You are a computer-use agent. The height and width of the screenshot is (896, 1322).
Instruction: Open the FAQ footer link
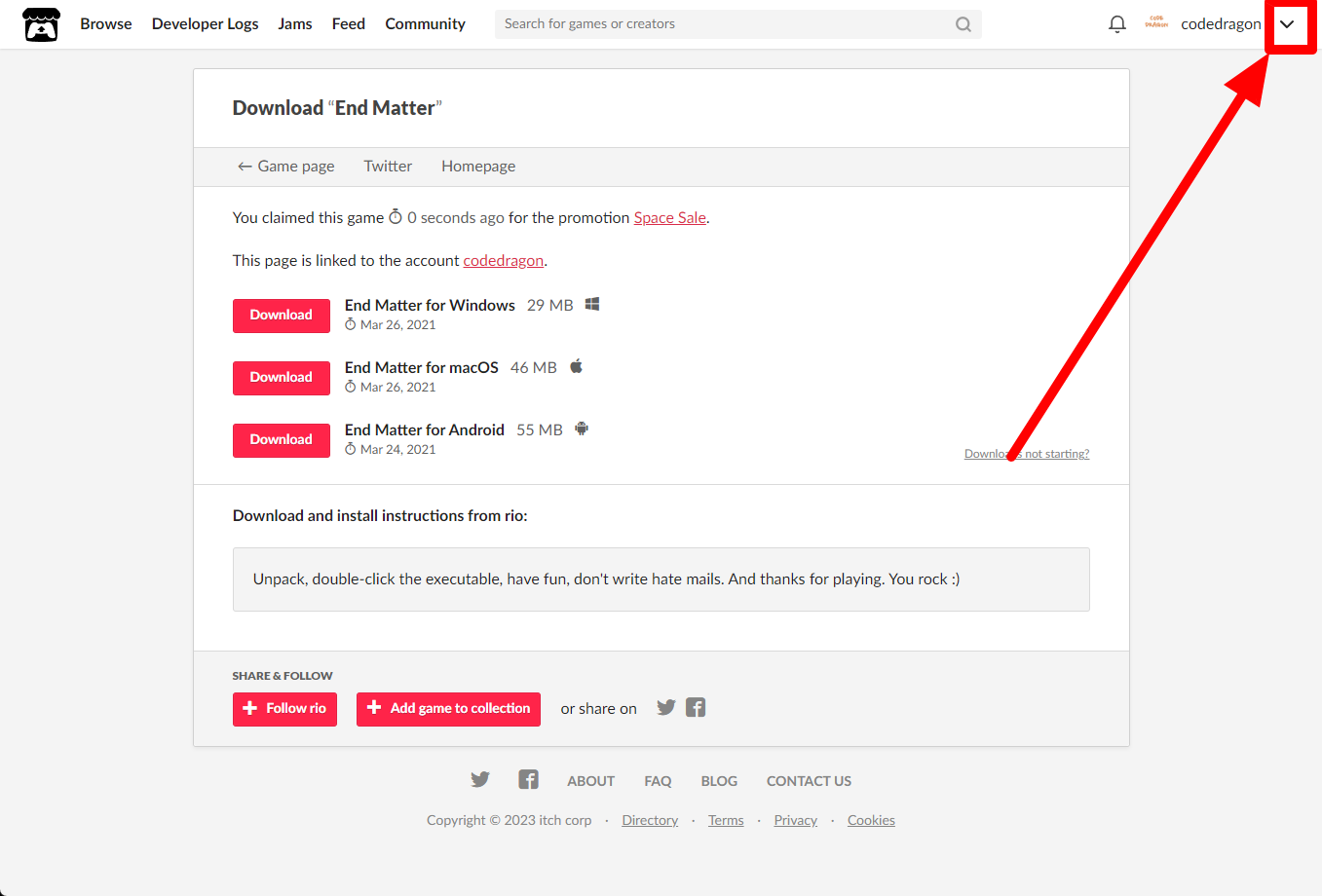click(x=658, y=781)
